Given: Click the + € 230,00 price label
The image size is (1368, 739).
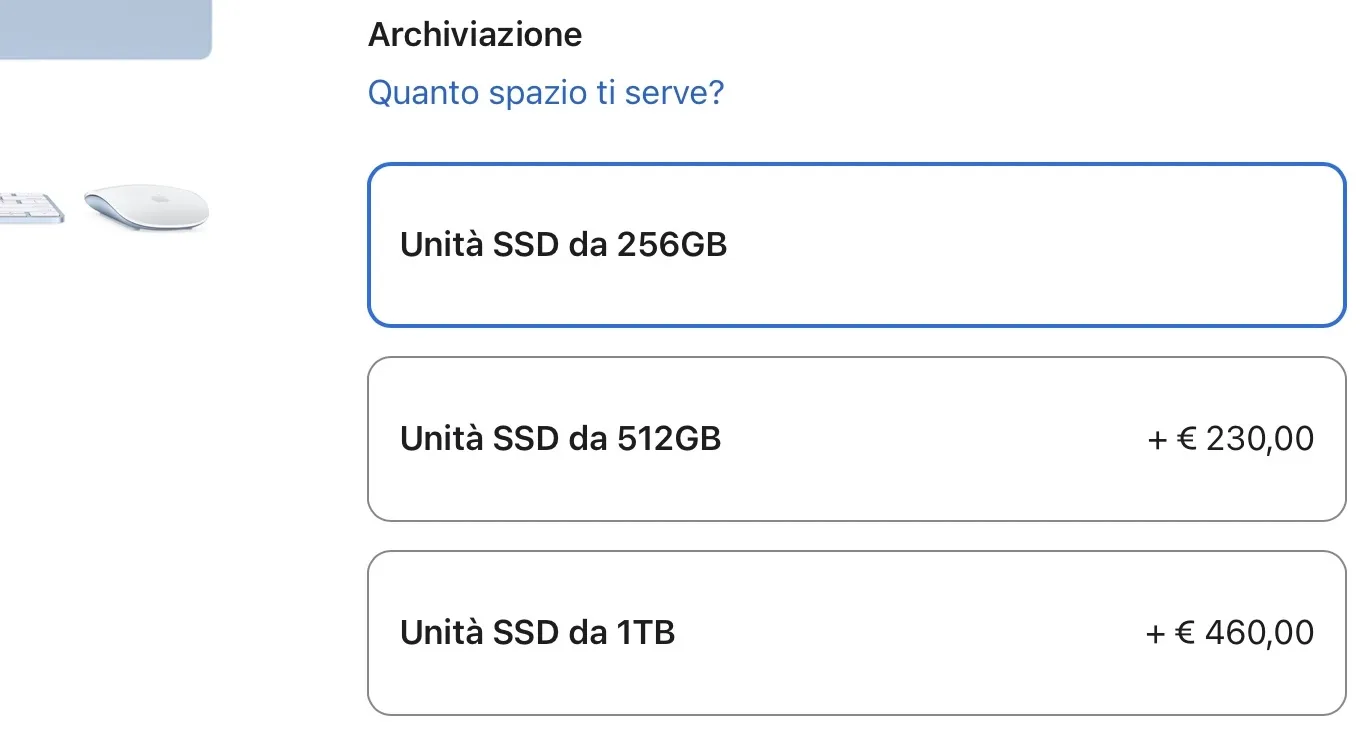Looking at the screenshot, I should [x=1231, y=437].
